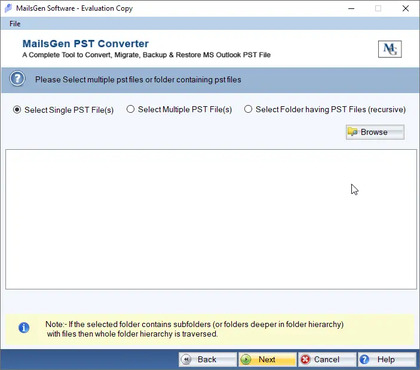
Task: Open Help from bottom bar
Action: (387, 359)
